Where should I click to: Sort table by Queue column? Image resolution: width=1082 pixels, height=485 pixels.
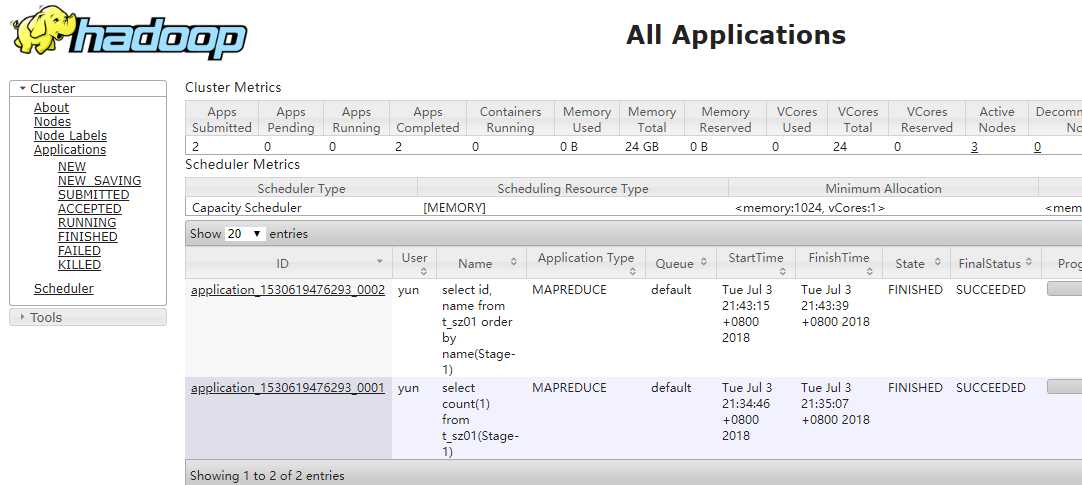pyautogui.click(x=680, y=263)
